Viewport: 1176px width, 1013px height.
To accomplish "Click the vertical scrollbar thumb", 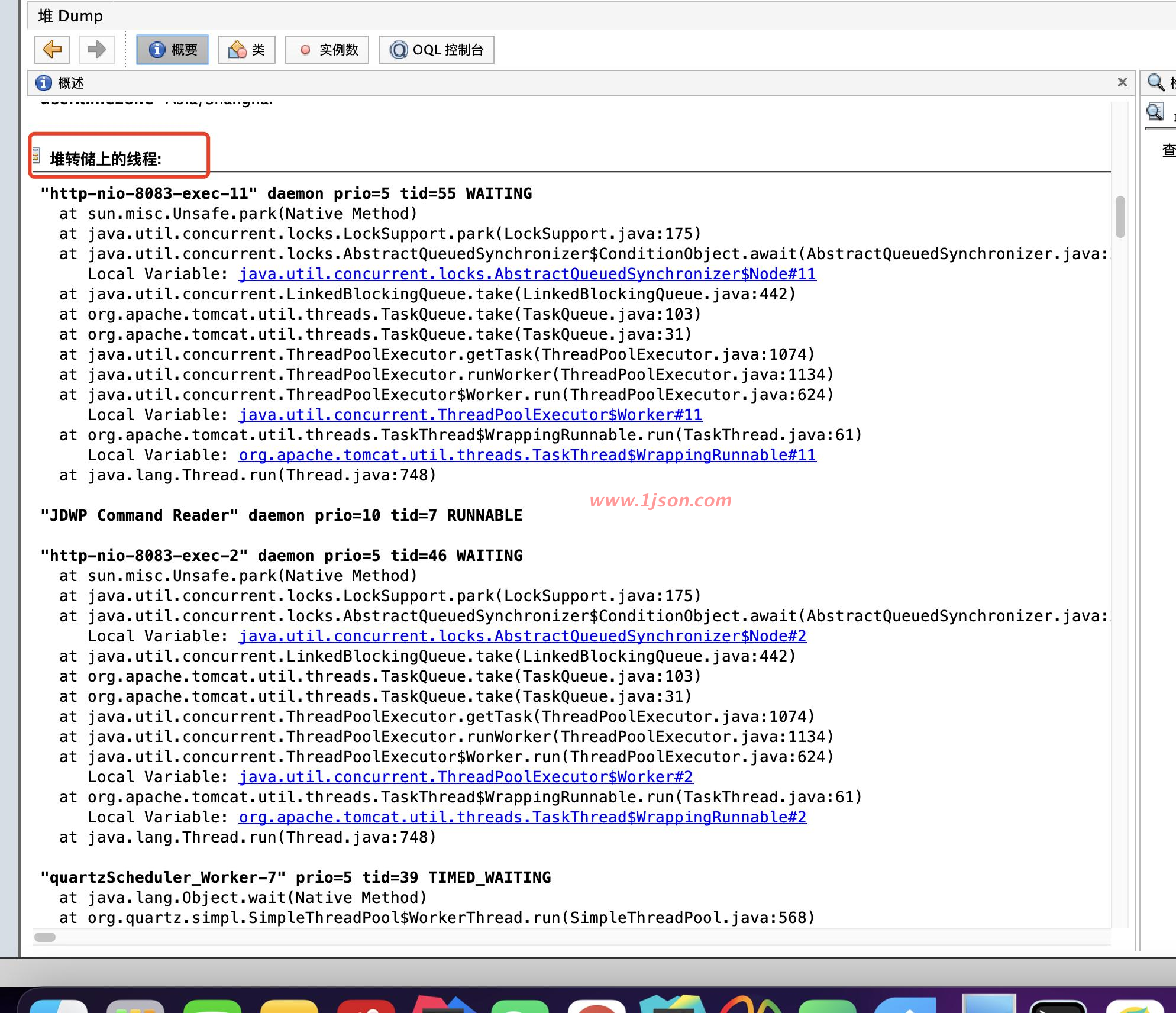I will tap(1120, 217).
